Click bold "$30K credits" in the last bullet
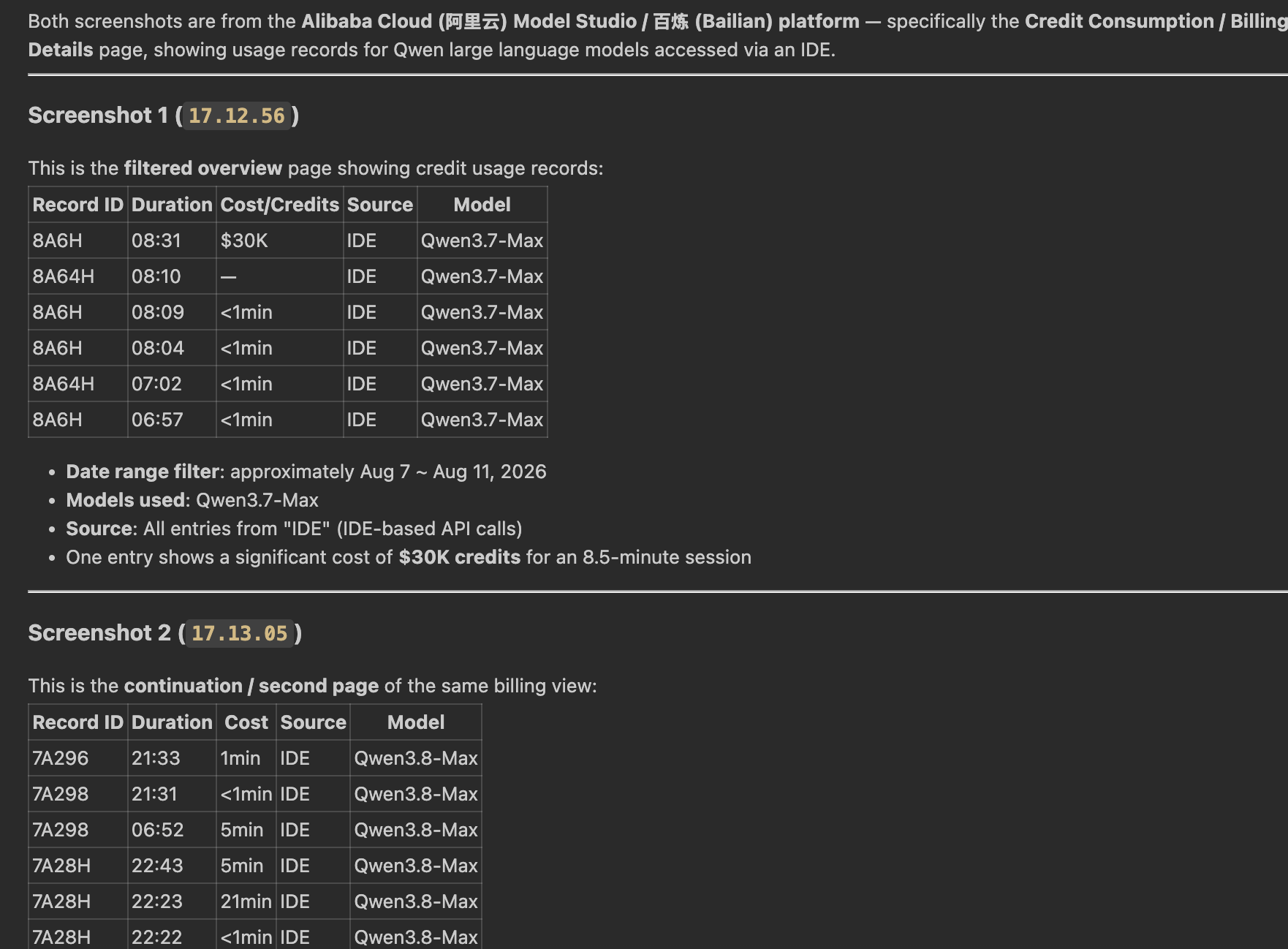Image resolution: width=1288 pixels, height=949 pixels. coord(460,557)
